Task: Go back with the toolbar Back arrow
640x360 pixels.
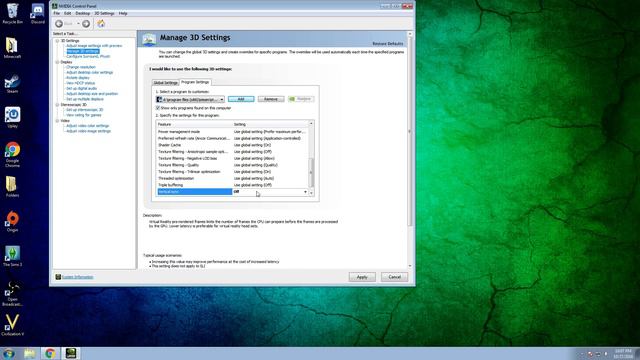Action: pyautogui.click(x=59, y=24)
